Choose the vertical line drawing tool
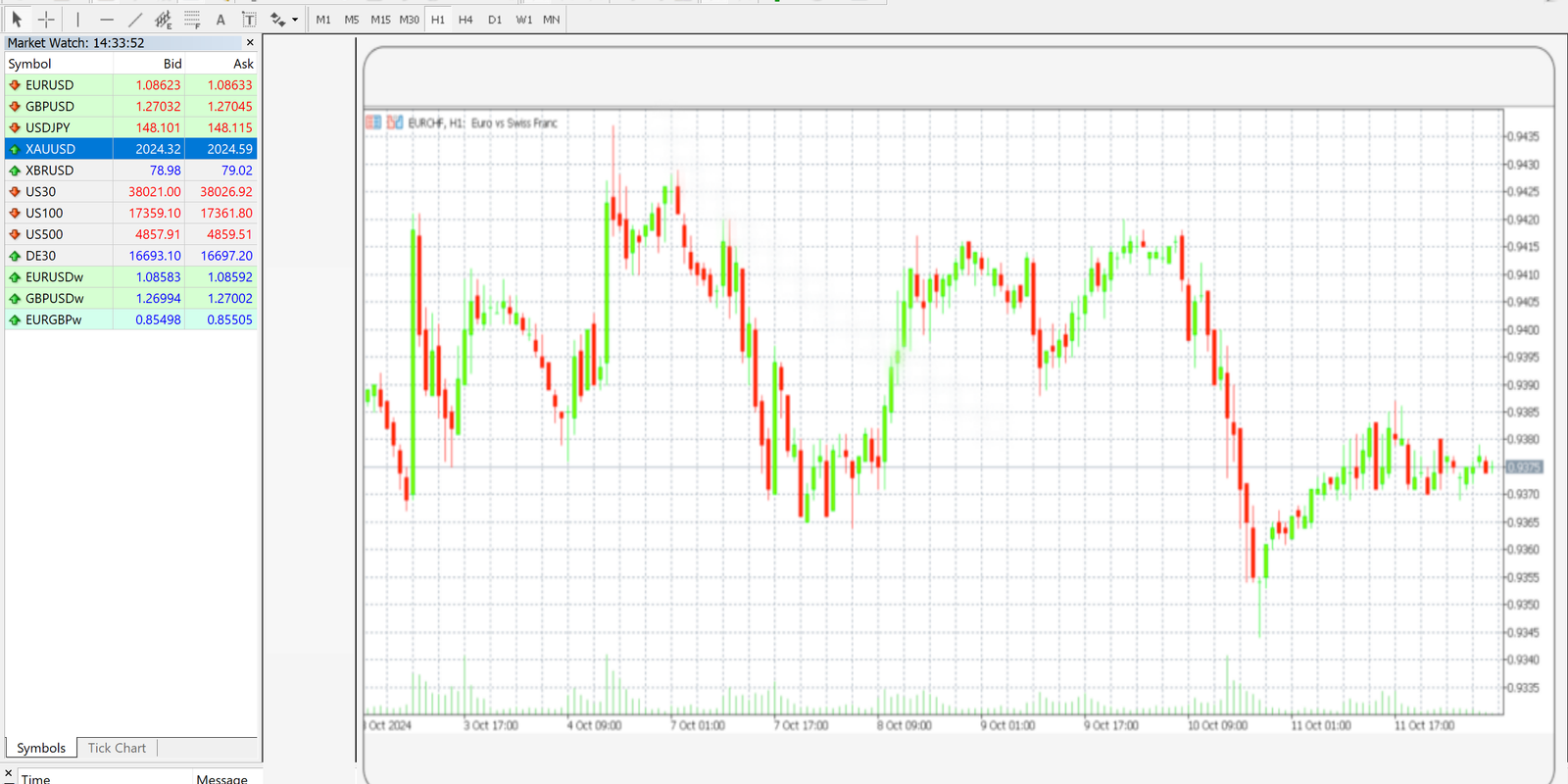1568x784 pixels. pyautogui.click(x=77, y=19)
